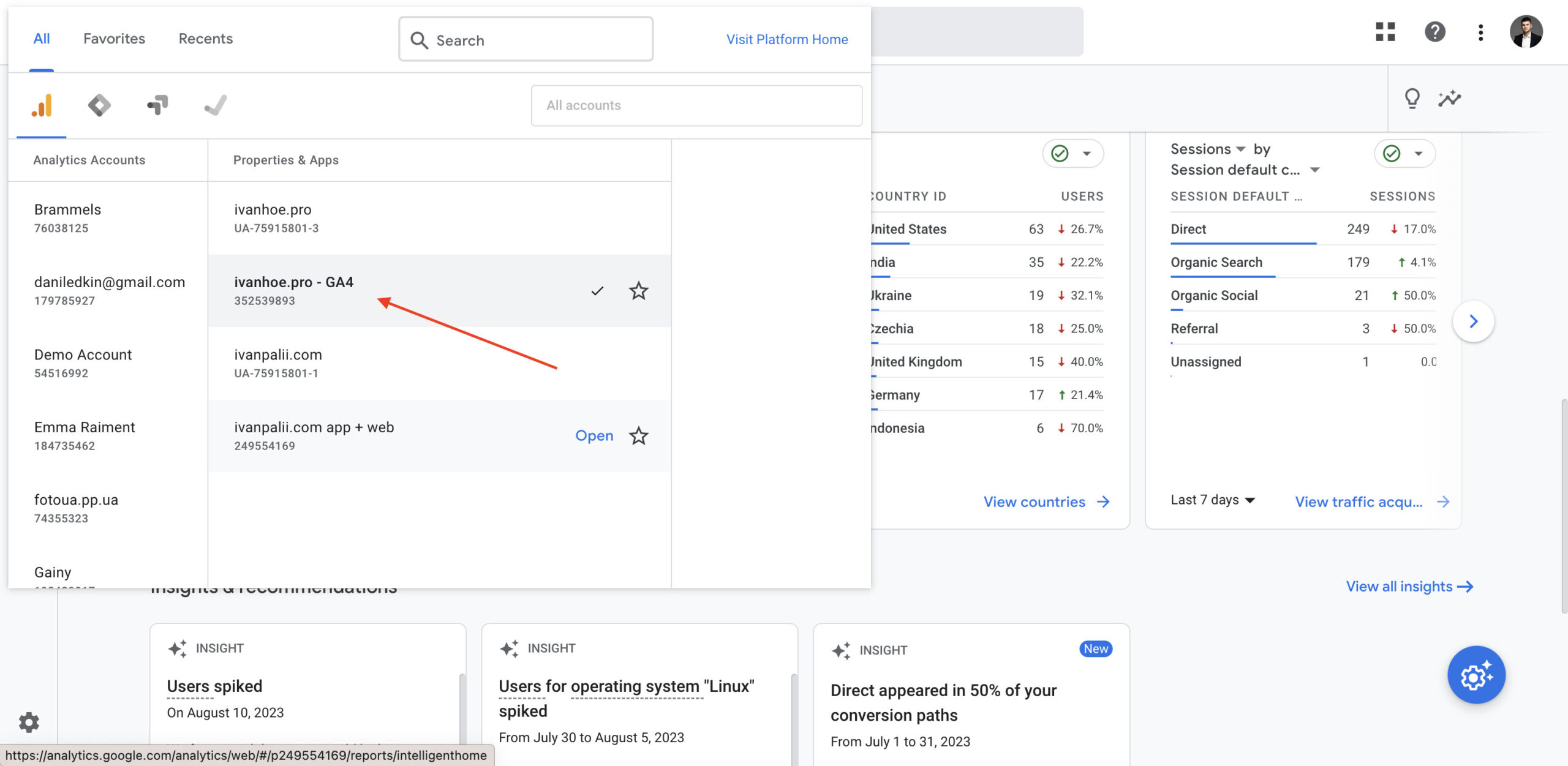Screen dimensions: 1568x766
Task: Click the Visit Platform Home link
Action: click(x=787, y=39)
